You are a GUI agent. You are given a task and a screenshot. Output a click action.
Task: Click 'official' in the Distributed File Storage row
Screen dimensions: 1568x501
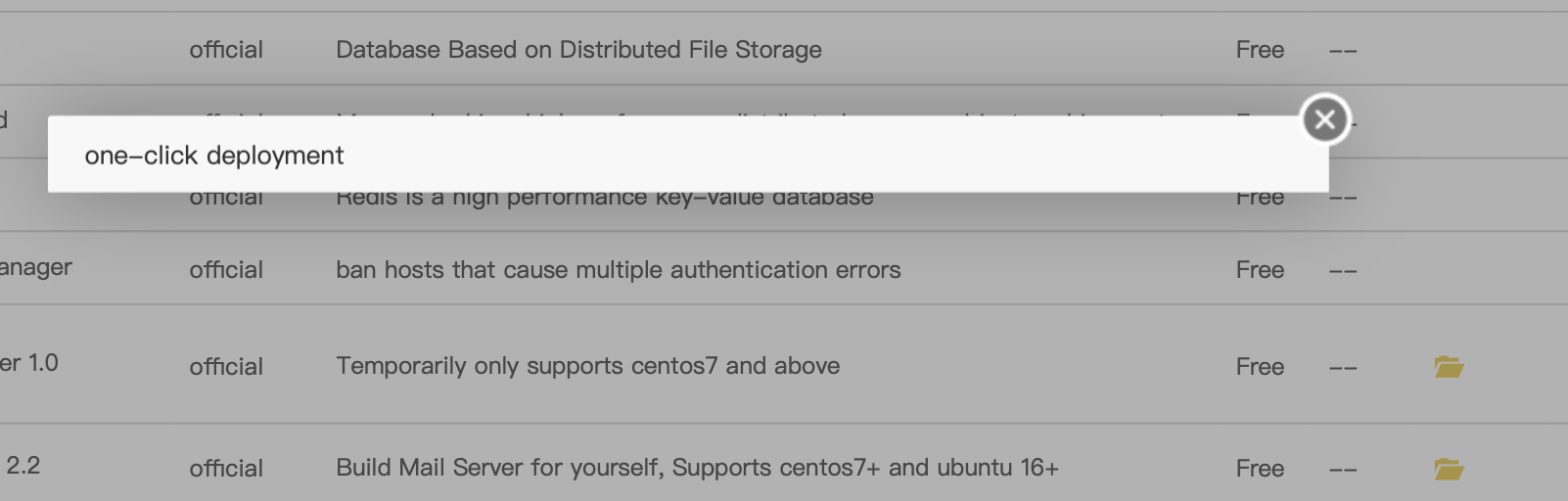pos(226,50)
